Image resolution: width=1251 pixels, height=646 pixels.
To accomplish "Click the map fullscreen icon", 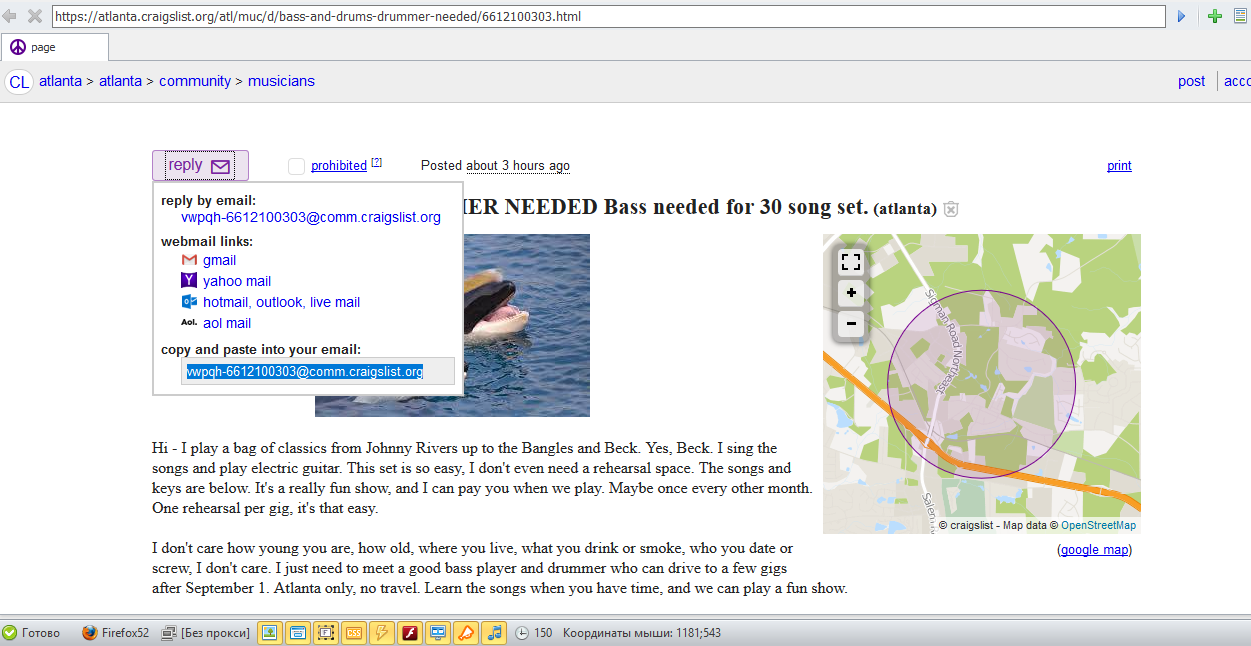I will point(851,263).
